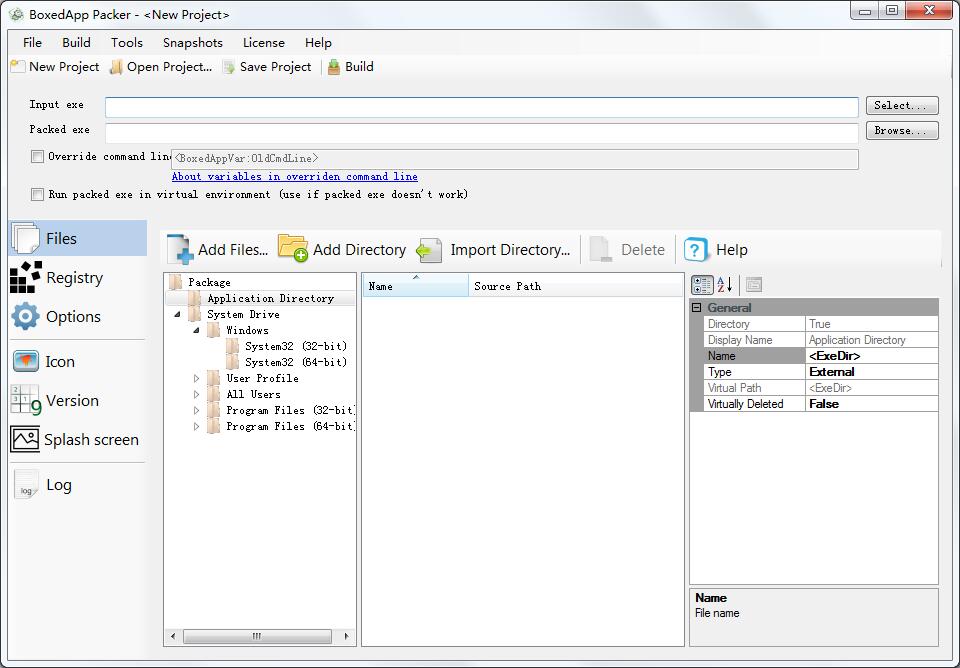Screen dimensions: 960x668
Task: Open the Version section icon
Action: click(x=26, y=400)
